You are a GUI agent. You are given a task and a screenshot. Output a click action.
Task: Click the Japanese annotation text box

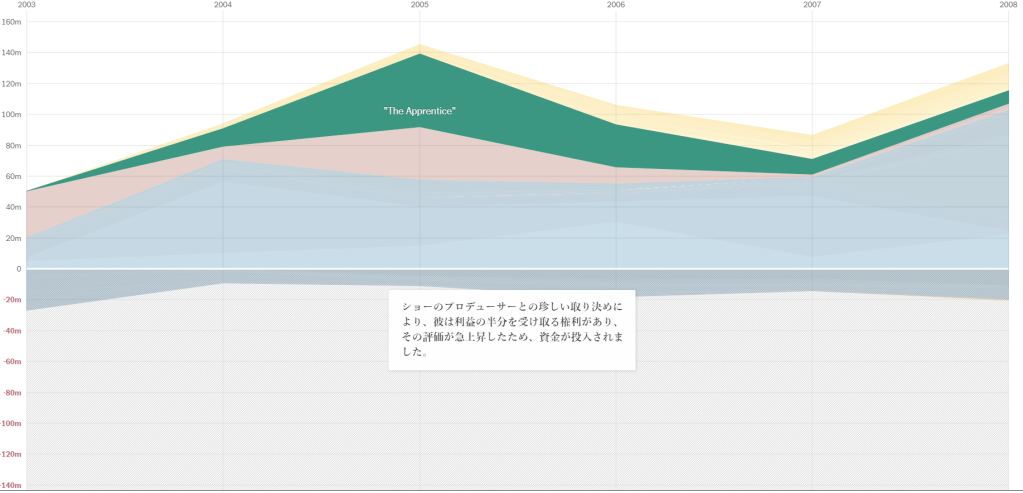[511, 329]
